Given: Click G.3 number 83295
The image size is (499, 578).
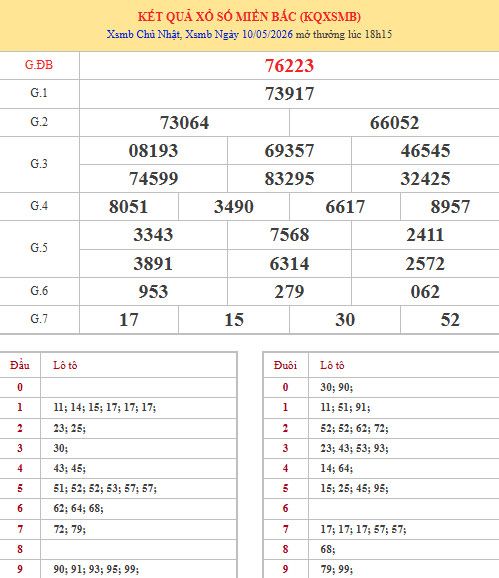Looking at the screenshot, I should [289, 178].
